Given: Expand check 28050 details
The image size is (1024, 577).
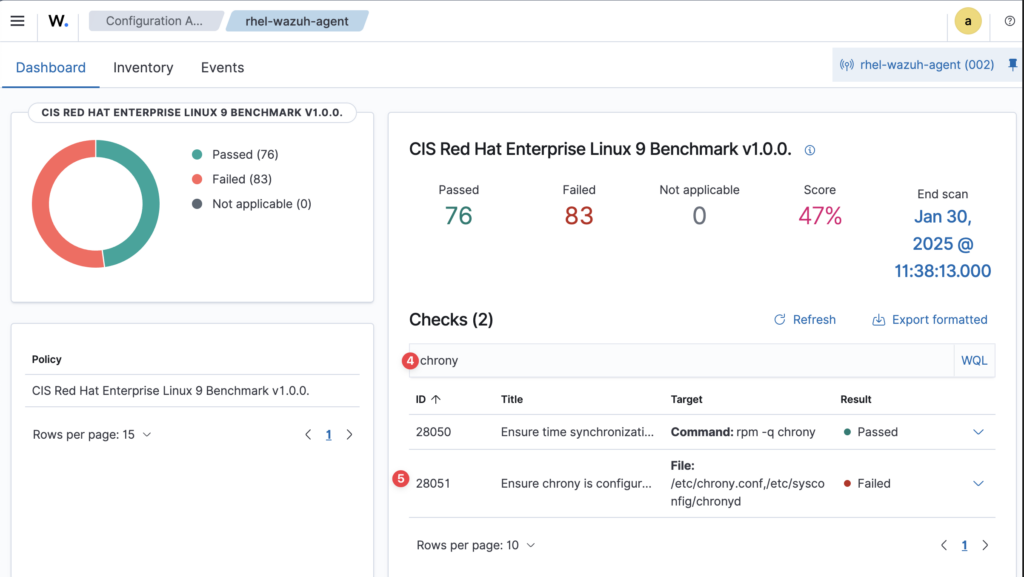Looking at the screenshot, I should (978, 432).
